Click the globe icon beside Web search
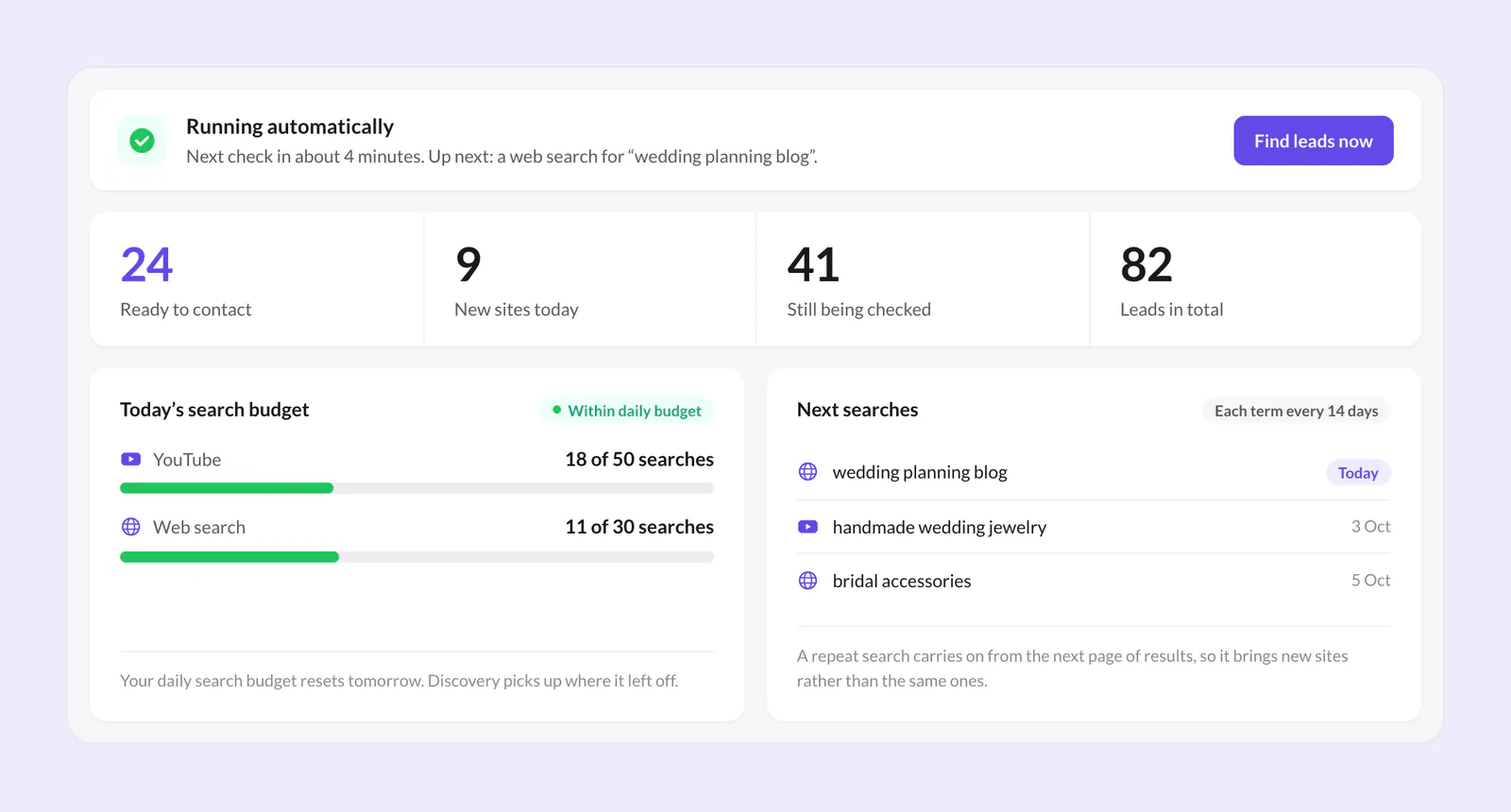The width and height of the screenshot is (1511, 812). coord(131,527)
